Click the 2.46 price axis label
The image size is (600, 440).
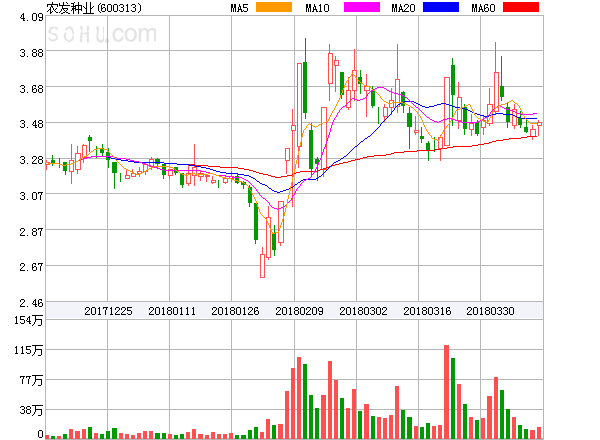(x=31, y=303)
